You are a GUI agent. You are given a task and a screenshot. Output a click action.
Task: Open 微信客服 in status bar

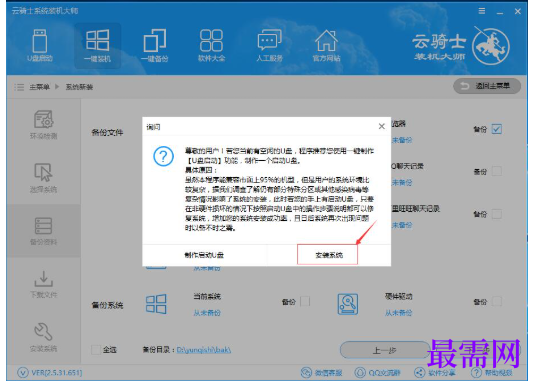pos(321,373)
